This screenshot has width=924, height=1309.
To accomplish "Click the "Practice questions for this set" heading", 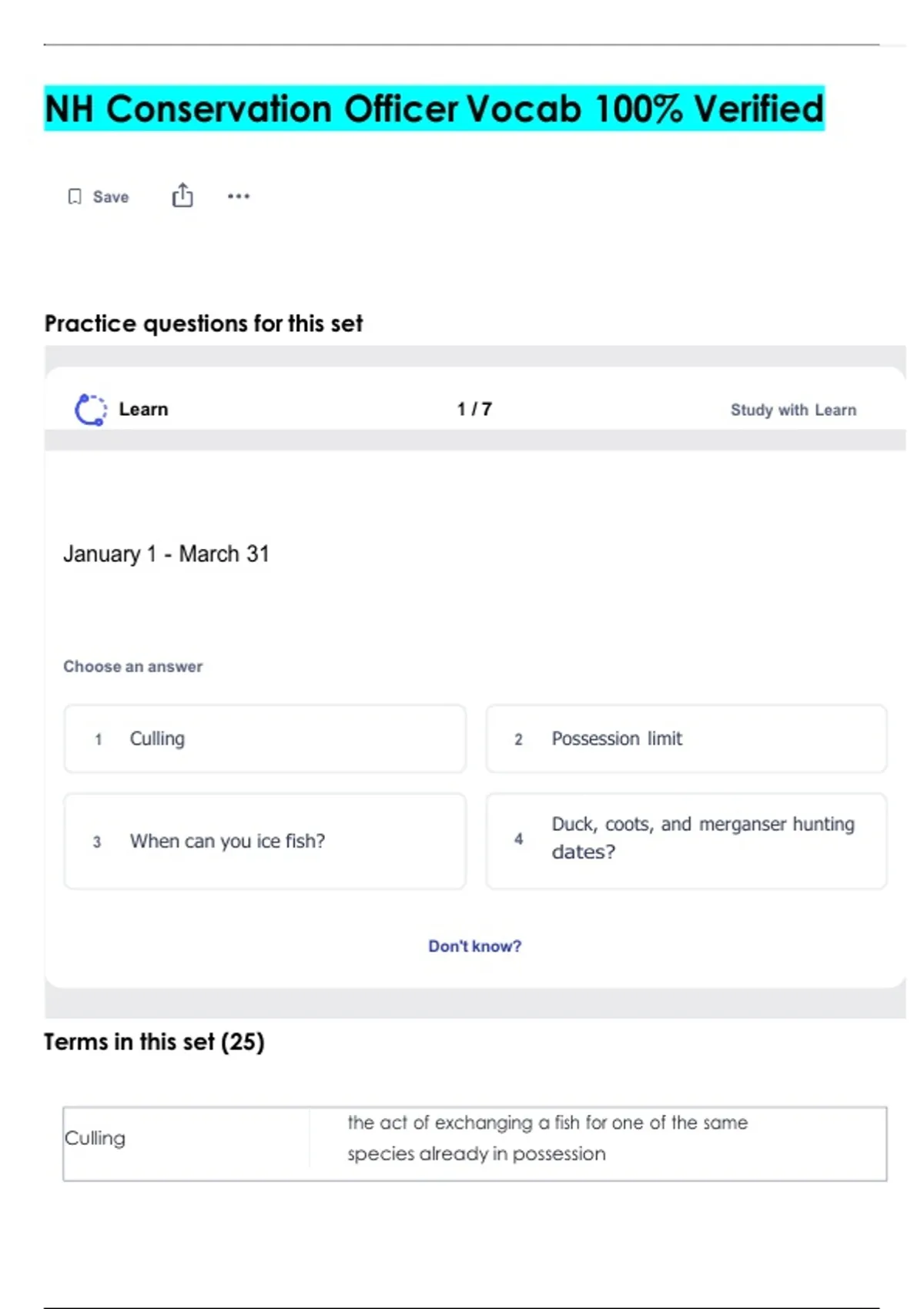I will 203,324.
